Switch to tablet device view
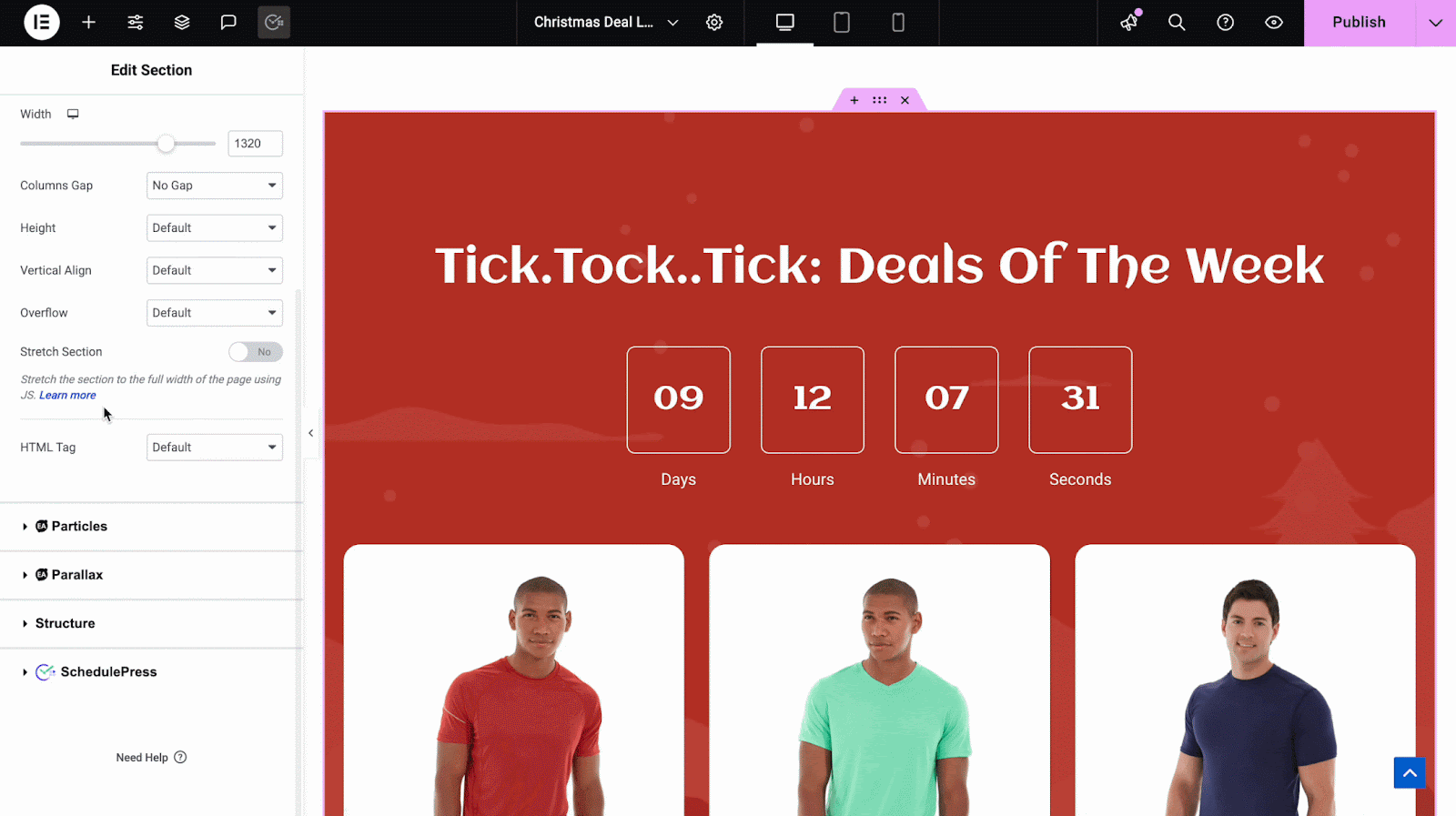The height and width of the screenshot is (816, 1456). click(x=842, y=22)
